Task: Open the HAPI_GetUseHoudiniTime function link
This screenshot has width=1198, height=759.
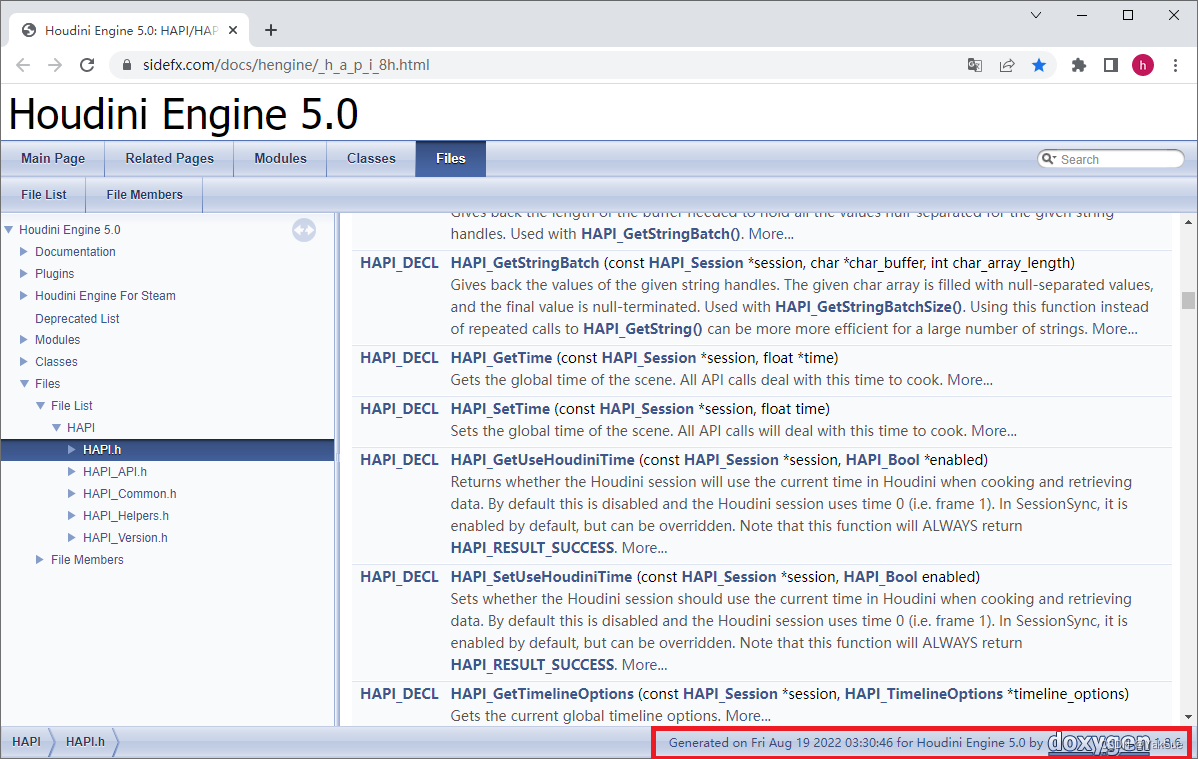Action: pyautogui.click(x=542, y=459)
